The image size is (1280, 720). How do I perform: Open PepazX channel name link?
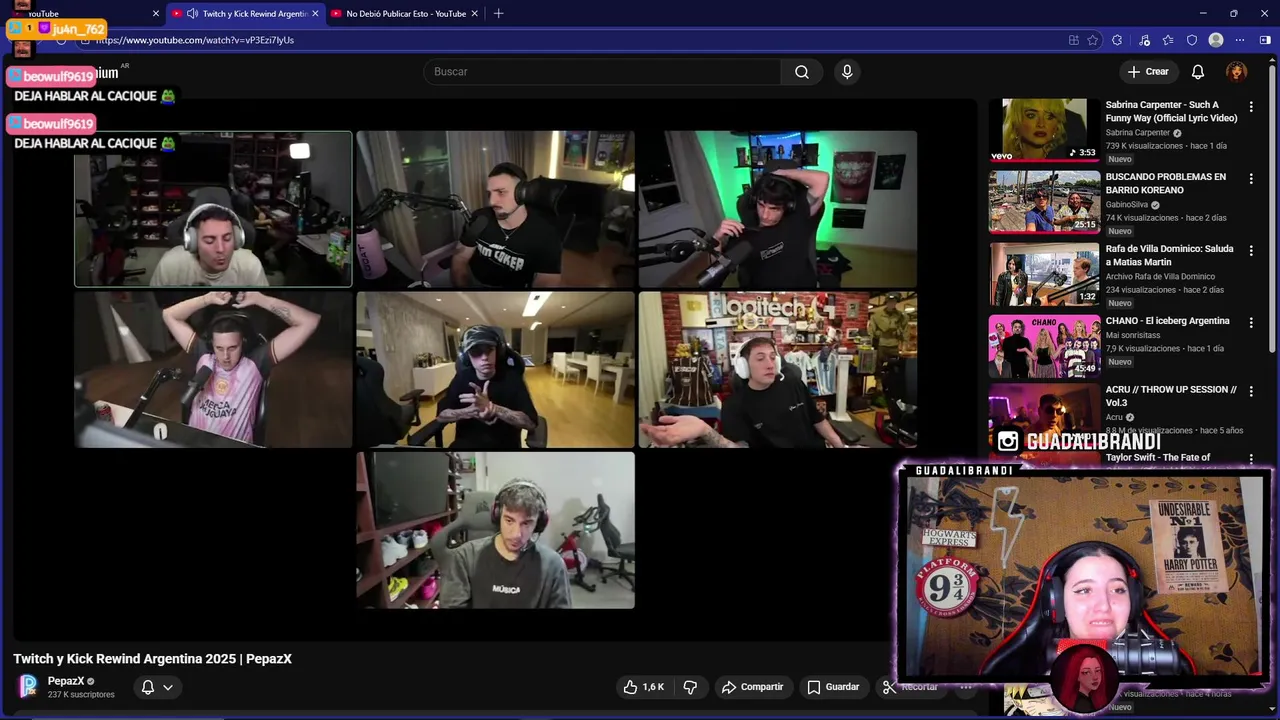(x=66, y=681)
